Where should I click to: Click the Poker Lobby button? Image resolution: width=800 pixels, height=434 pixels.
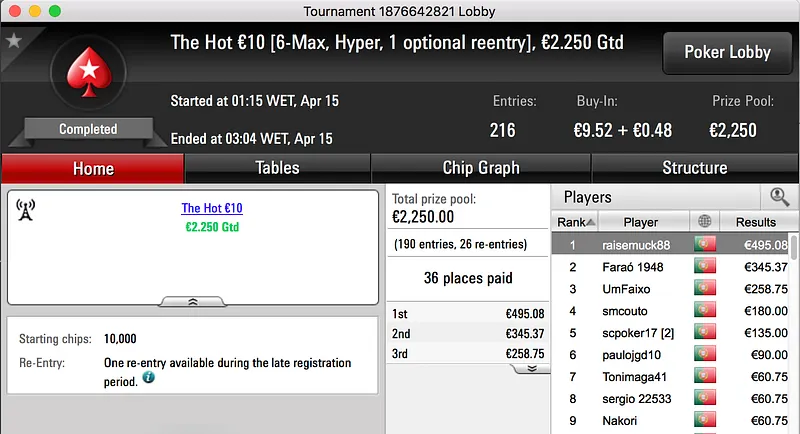pyautogui.click(x=725, y=52)
